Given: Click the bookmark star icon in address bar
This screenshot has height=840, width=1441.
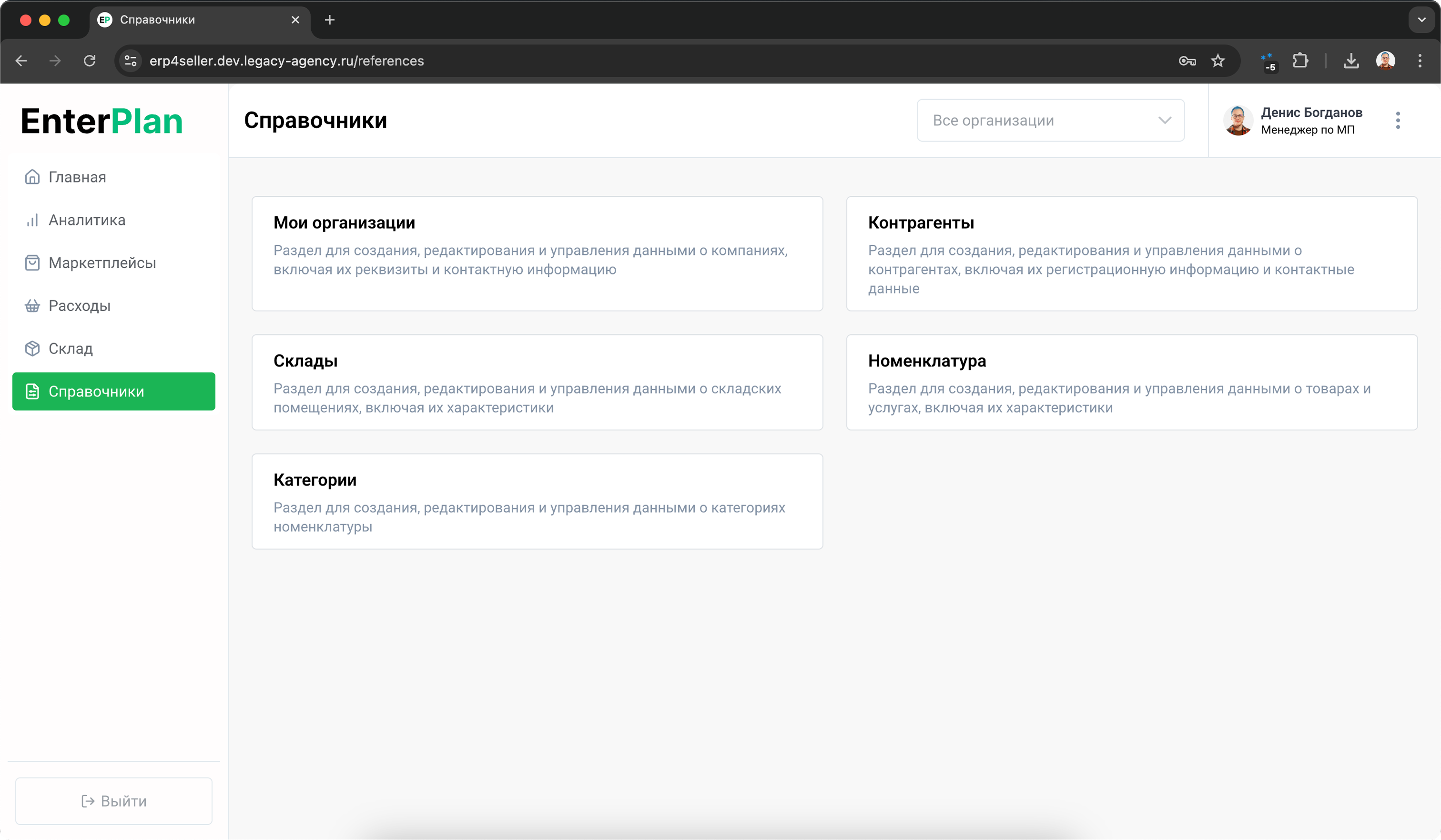Looking at the screenshot, I should 1218,61.
